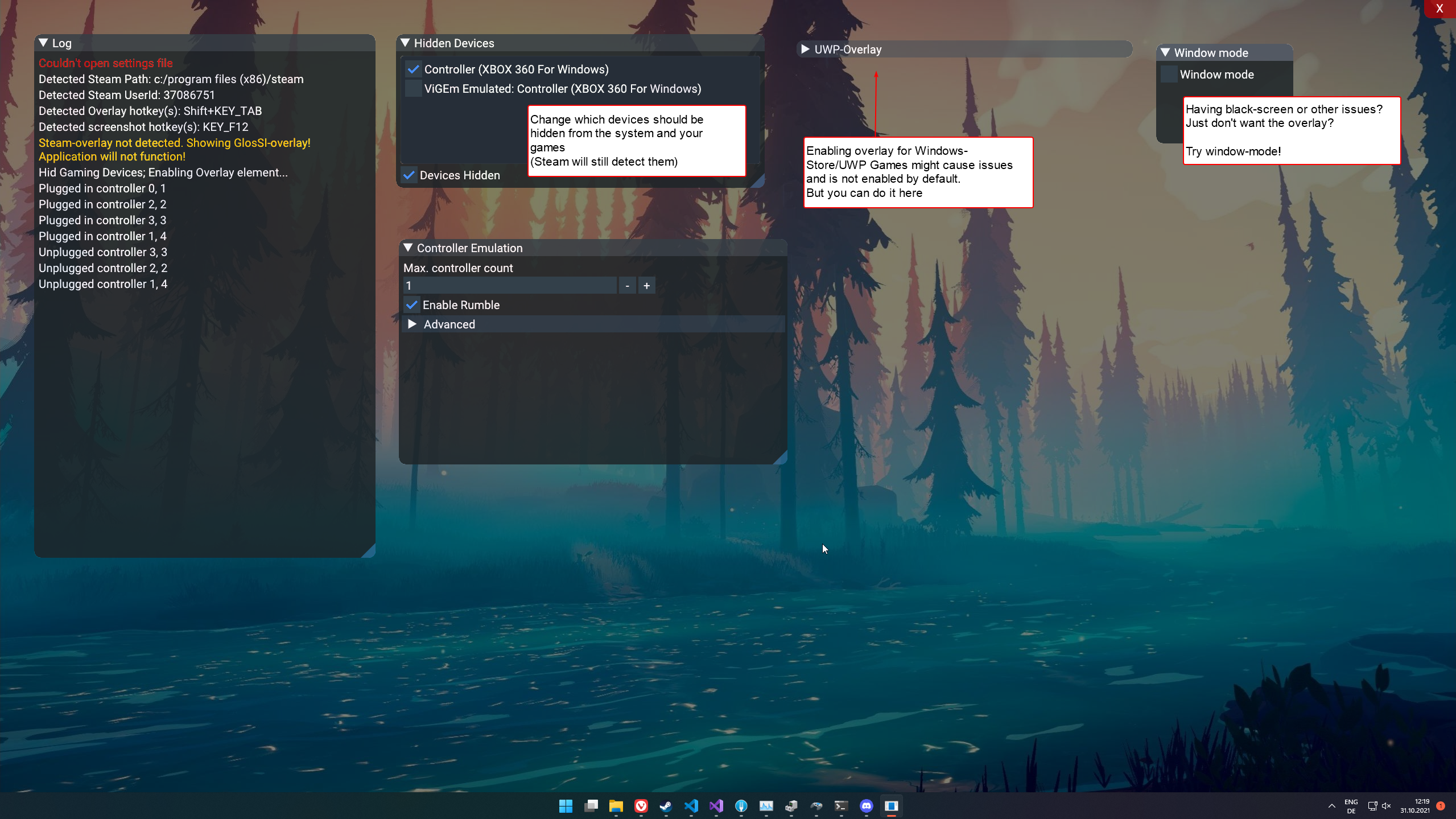Open the clock and date flyout

(1415, 806)
